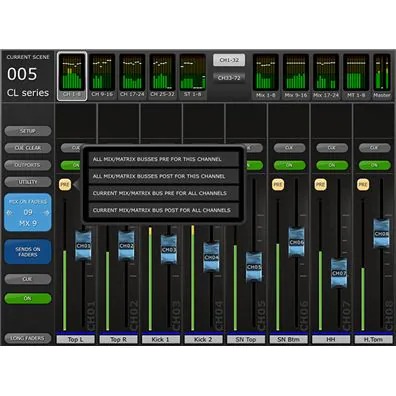
Task: Click the CH05 fader knob
Action: [254, 267]
